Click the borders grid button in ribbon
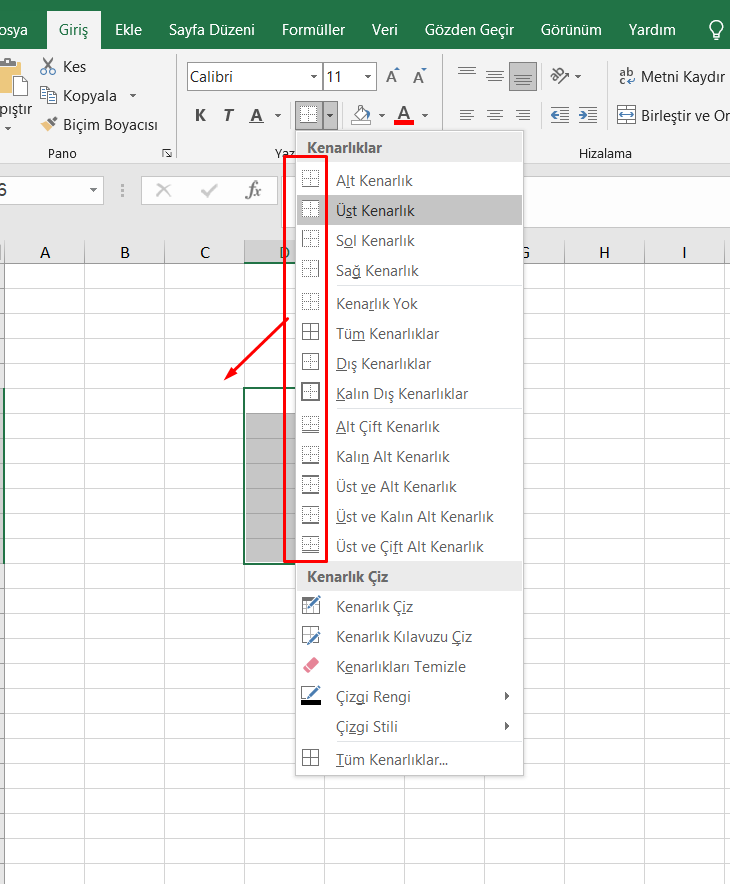Screen dimensions: 730x884 tap(309, 115)
